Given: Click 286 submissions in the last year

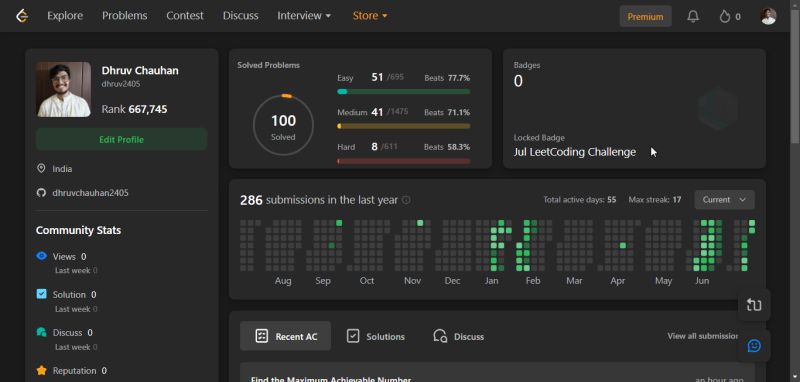Looking at the screenshot, I should (x=319, y=200).
